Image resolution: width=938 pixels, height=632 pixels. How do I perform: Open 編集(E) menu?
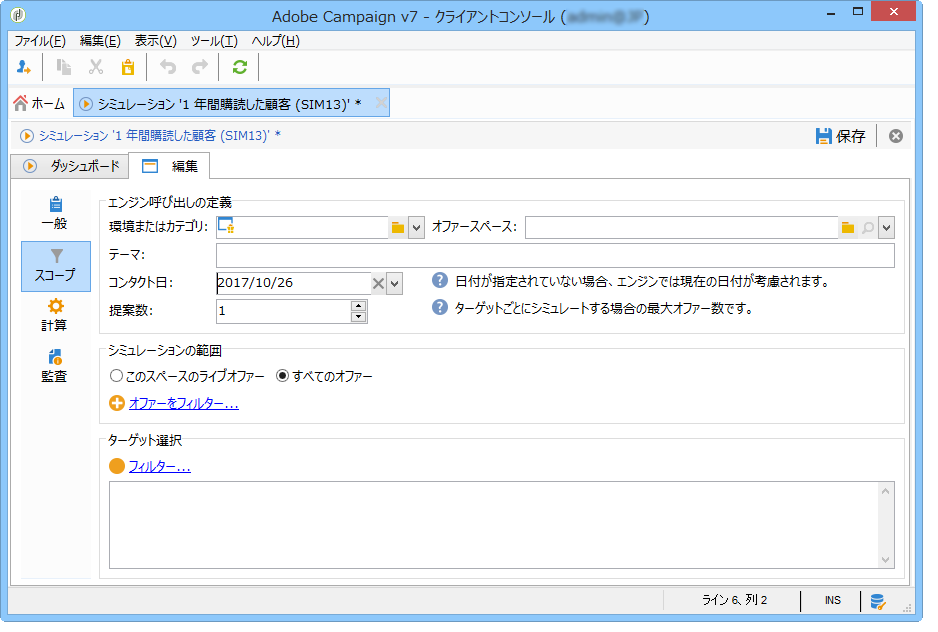click(100, 41)
